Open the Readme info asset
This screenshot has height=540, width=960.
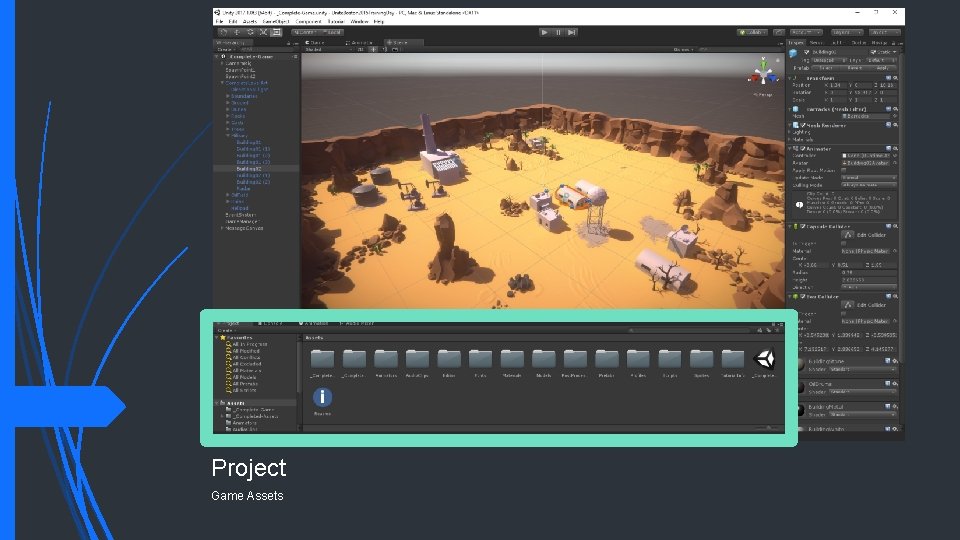click(x=323, y=397)
